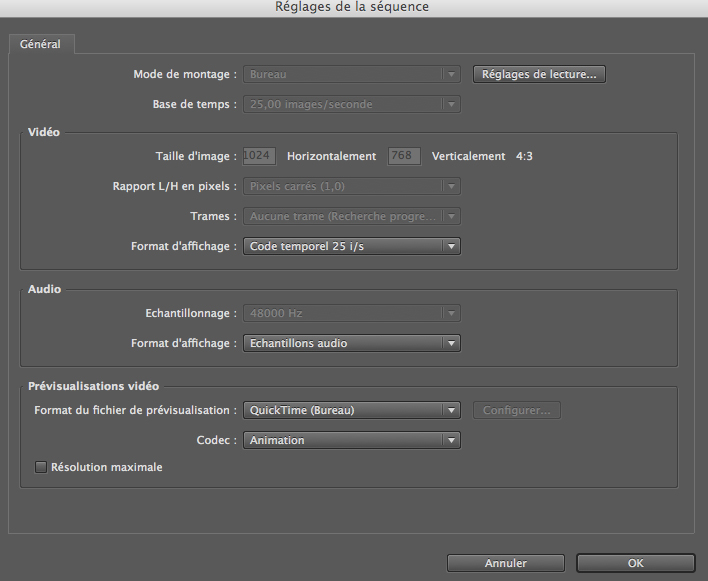The image size is (708, 581).
Task: Open the Echantillonnage 48000 Hz dropdown
Action: (x=352, y=313)
